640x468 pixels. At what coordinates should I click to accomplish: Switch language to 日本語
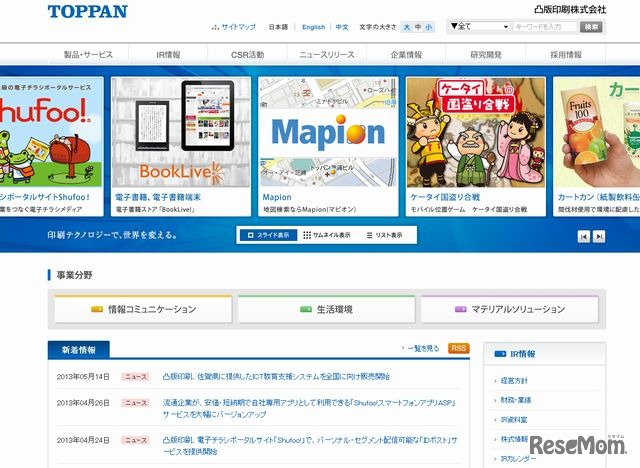click(278, 27)
